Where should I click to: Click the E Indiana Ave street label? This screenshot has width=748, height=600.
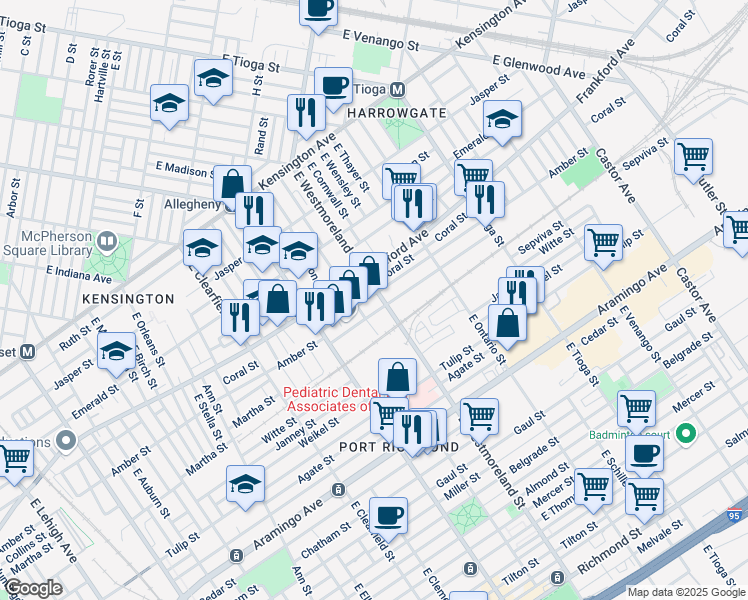(x=79, y=274)
